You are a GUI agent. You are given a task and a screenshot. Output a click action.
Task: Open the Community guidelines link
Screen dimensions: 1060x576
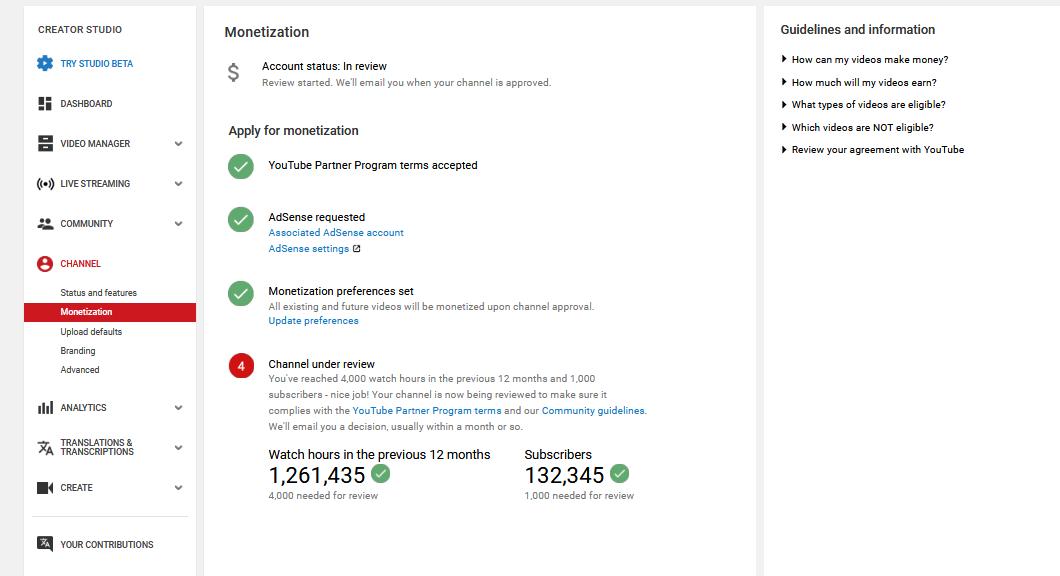[593, 410]
